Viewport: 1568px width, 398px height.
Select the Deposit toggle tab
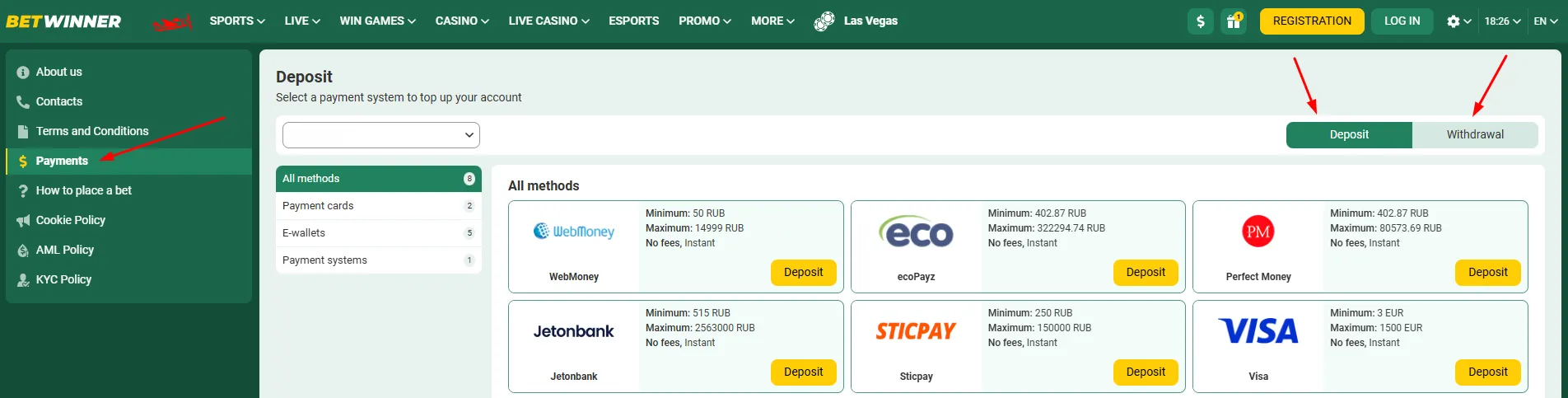click(1349, 134)
